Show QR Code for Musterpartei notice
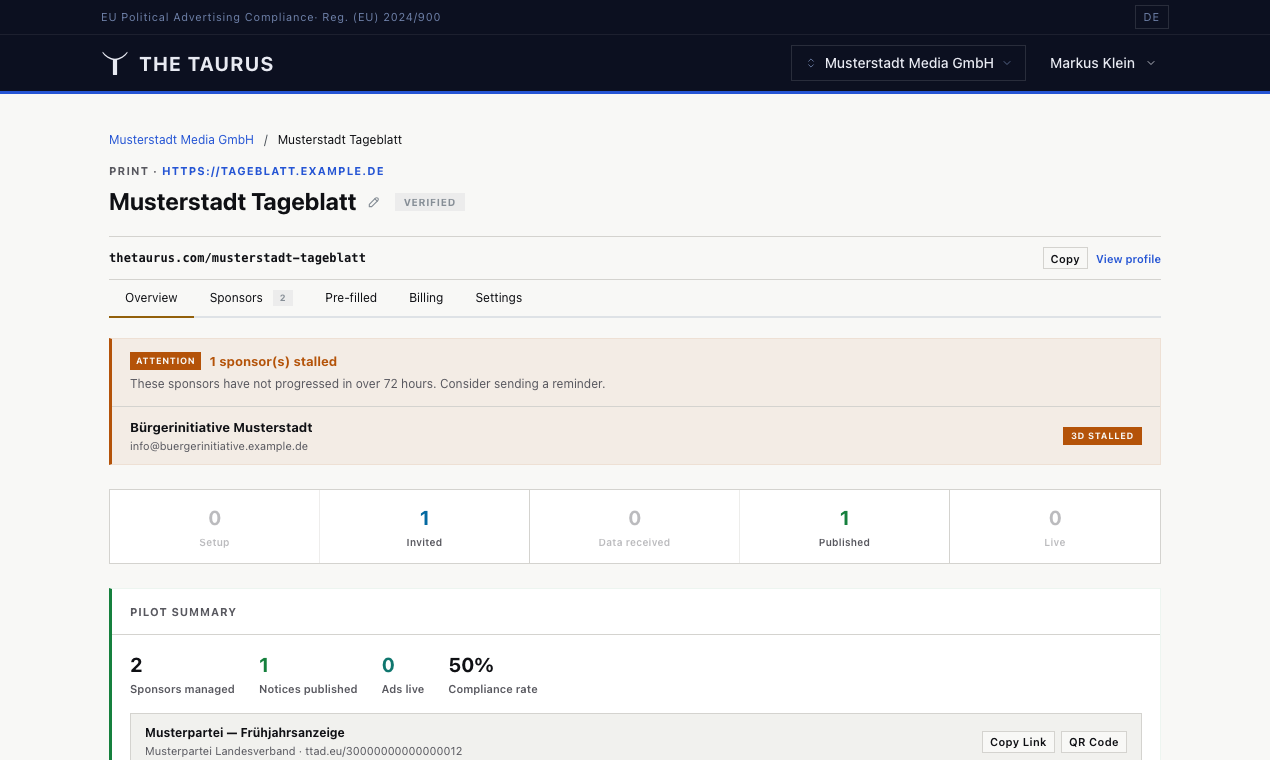Viewport: 1270px width, 760px height. coord(1094,742)
